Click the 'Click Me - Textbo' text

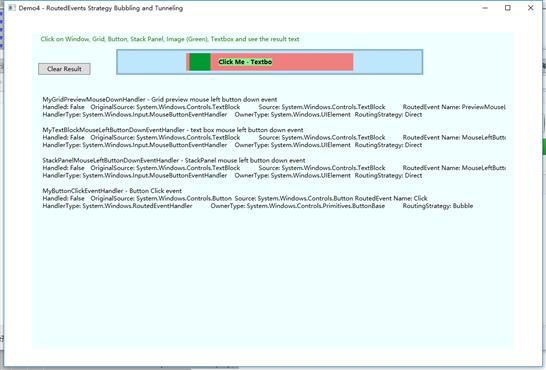(245, 62)
